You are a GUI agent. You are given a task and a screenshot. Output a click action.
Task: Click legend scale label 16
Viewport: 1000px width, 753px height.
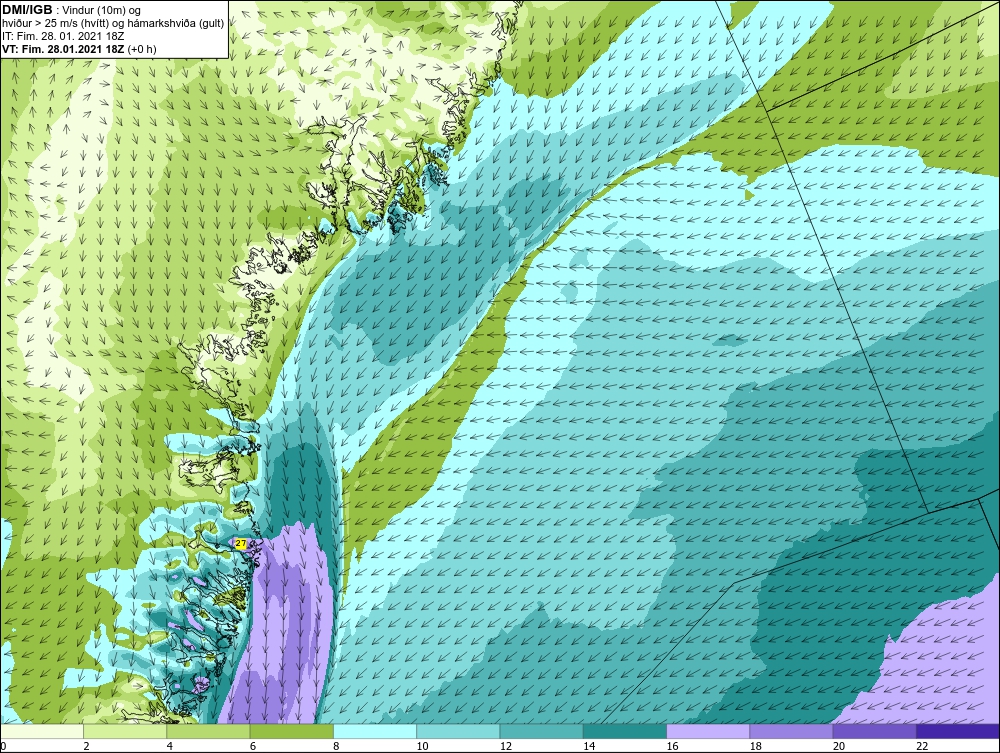tap(672, 746)
